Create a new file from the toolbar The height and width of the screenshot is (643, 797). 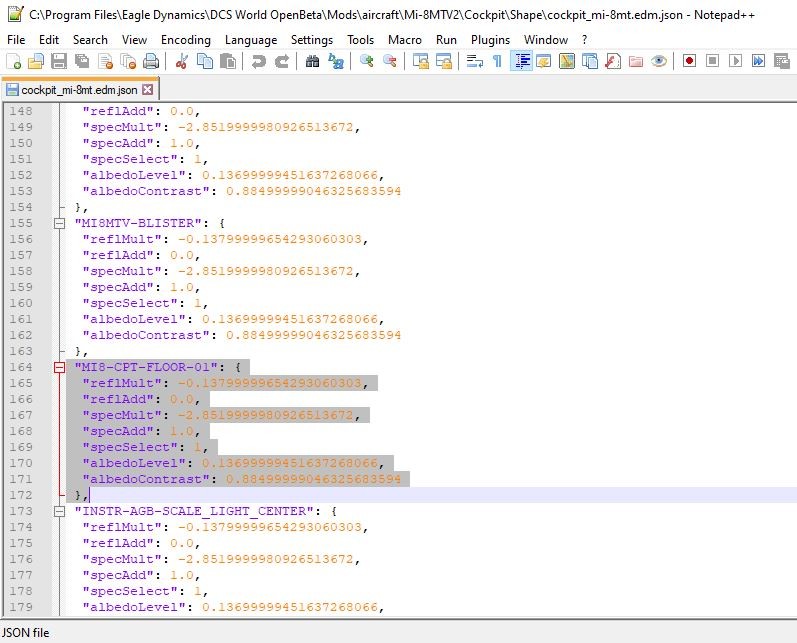coord(13,62)
